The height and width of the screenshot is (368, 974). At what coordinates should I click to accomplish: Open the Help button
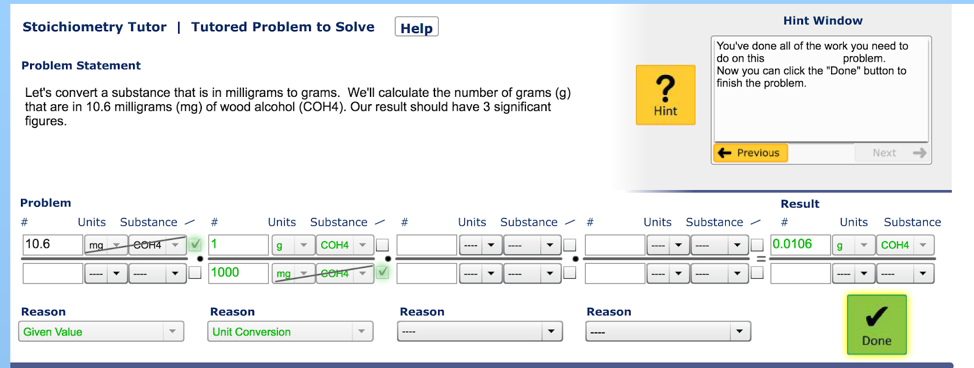click(416, 27)
